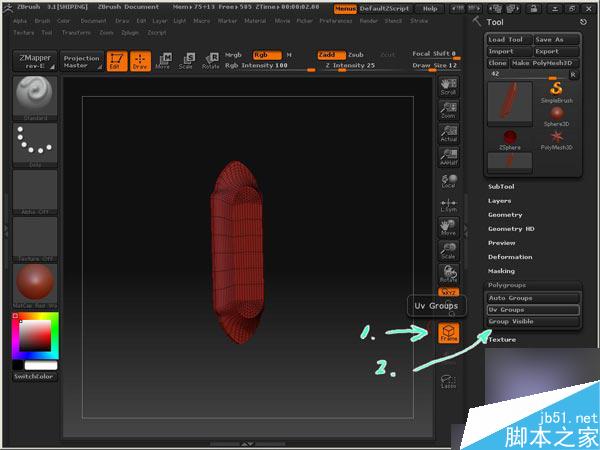The image size is (600, 450).
Task: Open the Transform menu
Action: pos(76,33)
